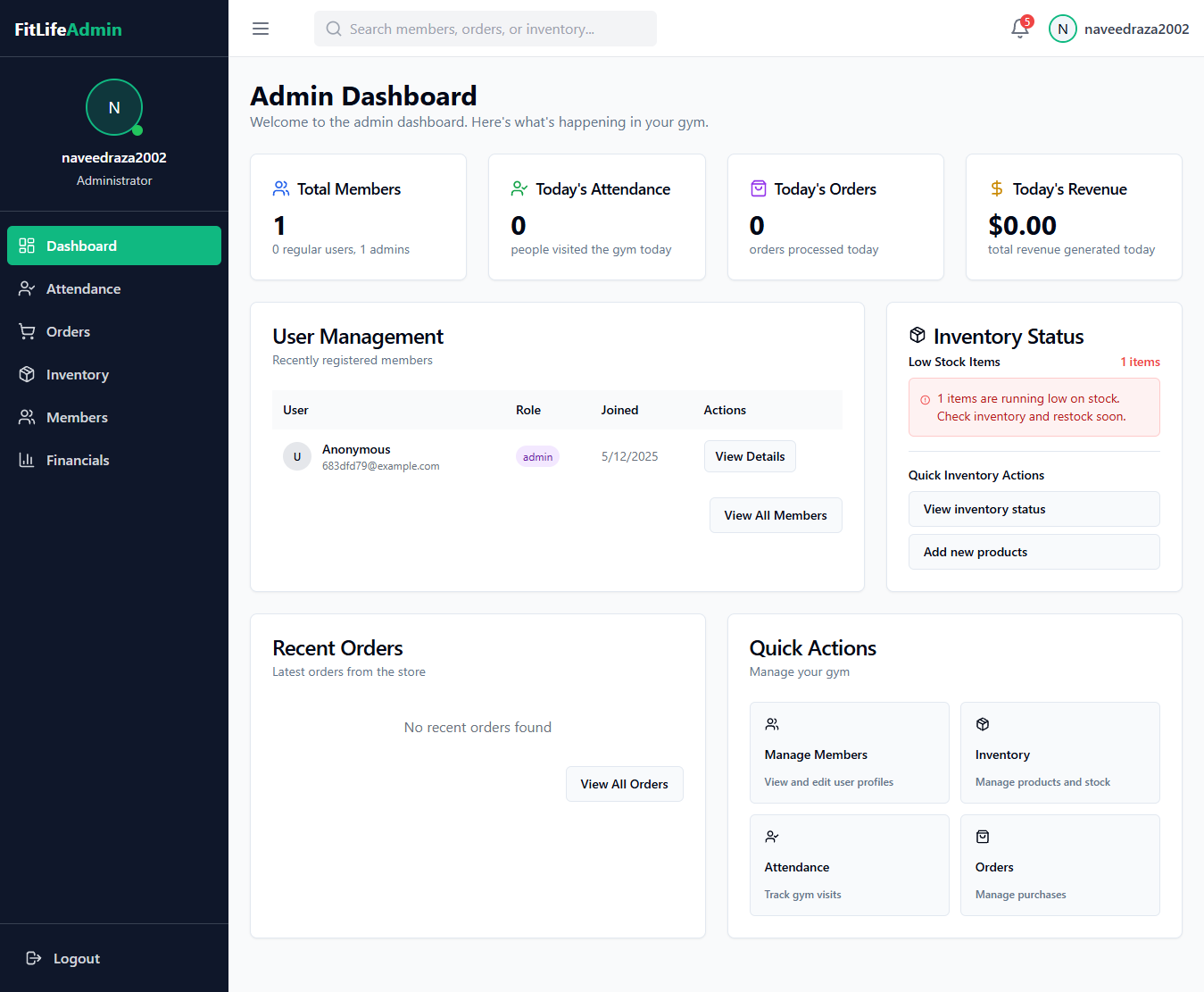Image resolution: width=1204 pixels, height=992 pixels.
Task: Open the notifications bell
Action: [1019, 29]
